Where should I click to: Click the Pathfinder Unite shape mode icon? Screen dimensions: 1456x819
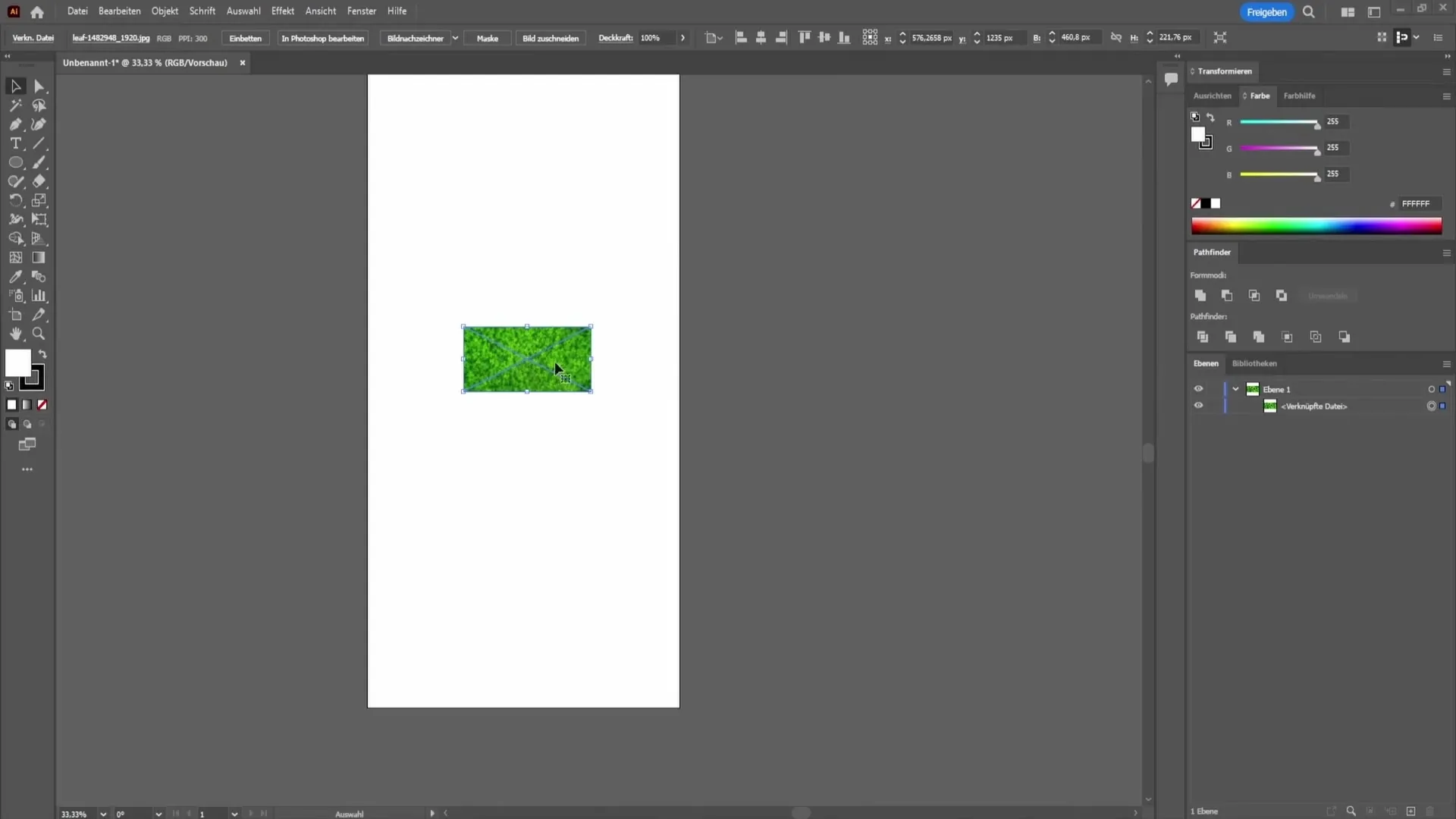coord(1200,296)
